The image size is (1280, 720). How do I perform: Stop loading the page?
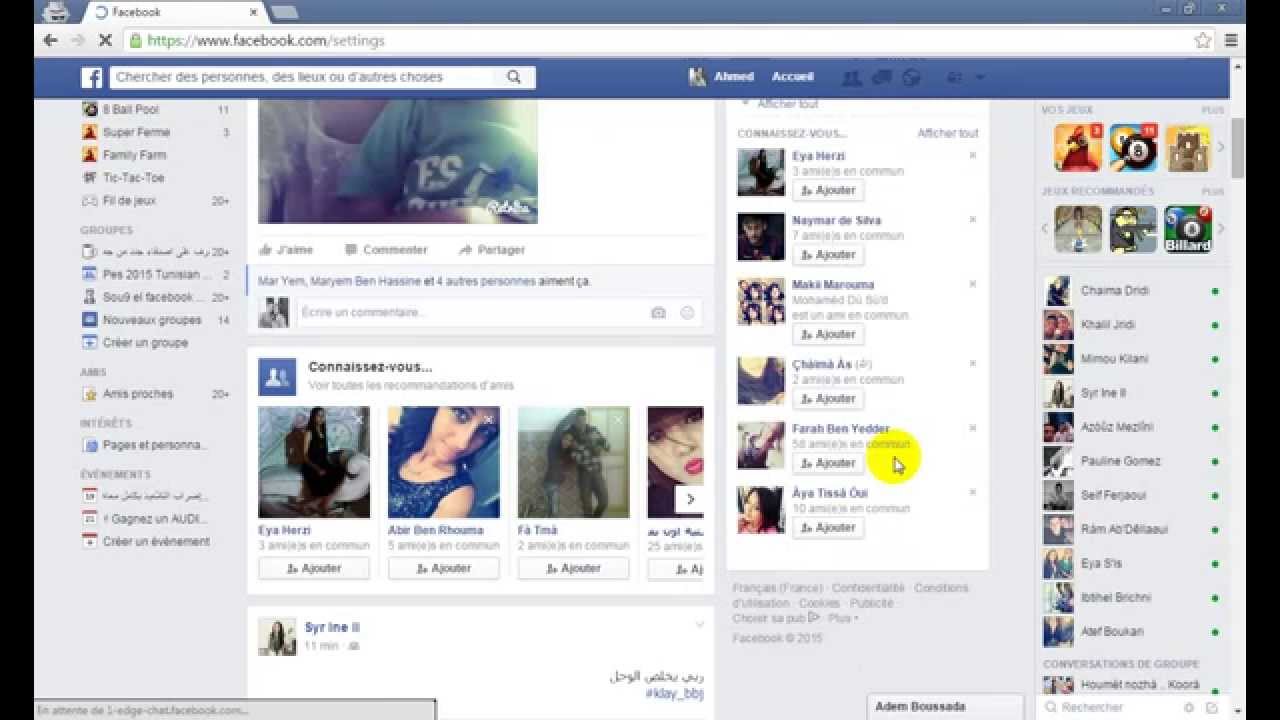106,40
